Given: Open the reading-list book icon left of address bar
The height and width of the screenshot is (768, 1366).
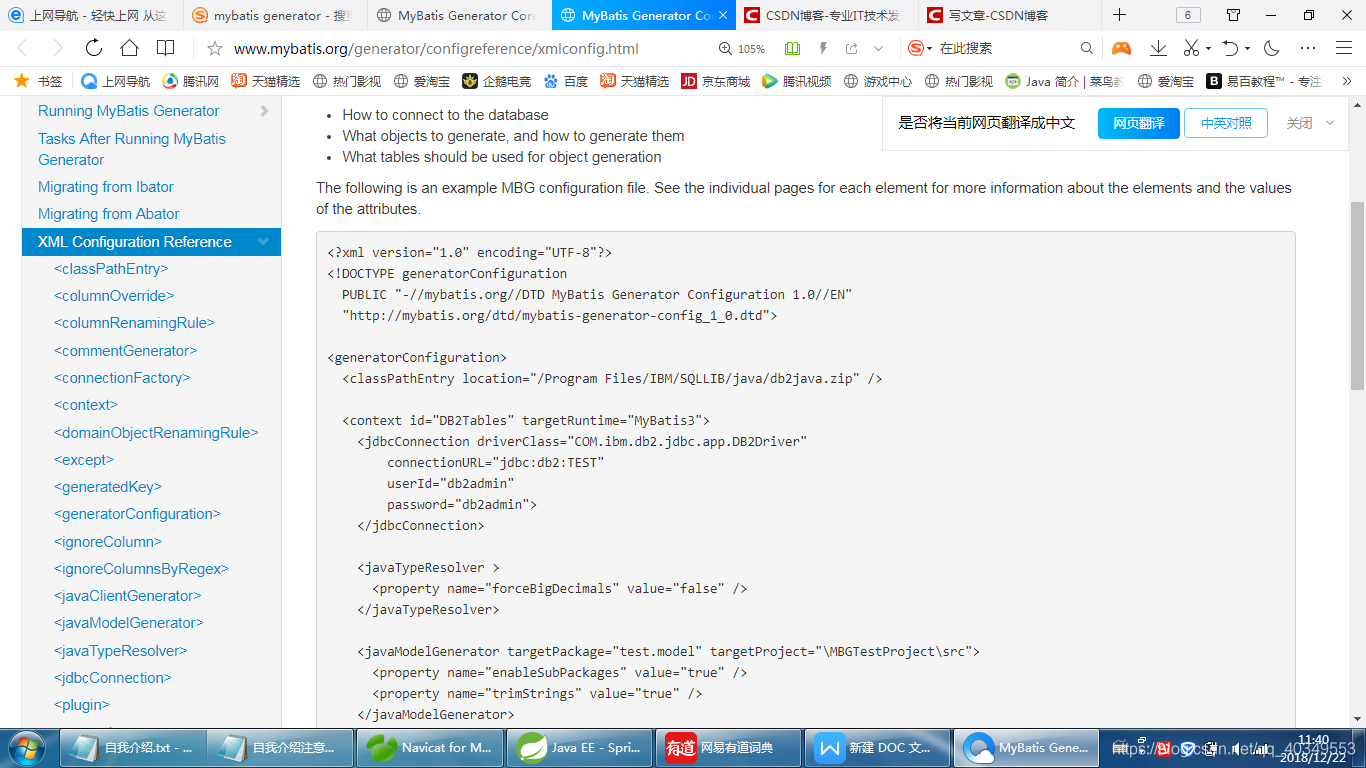Looking at the screenshot, I should click(165, 48).
